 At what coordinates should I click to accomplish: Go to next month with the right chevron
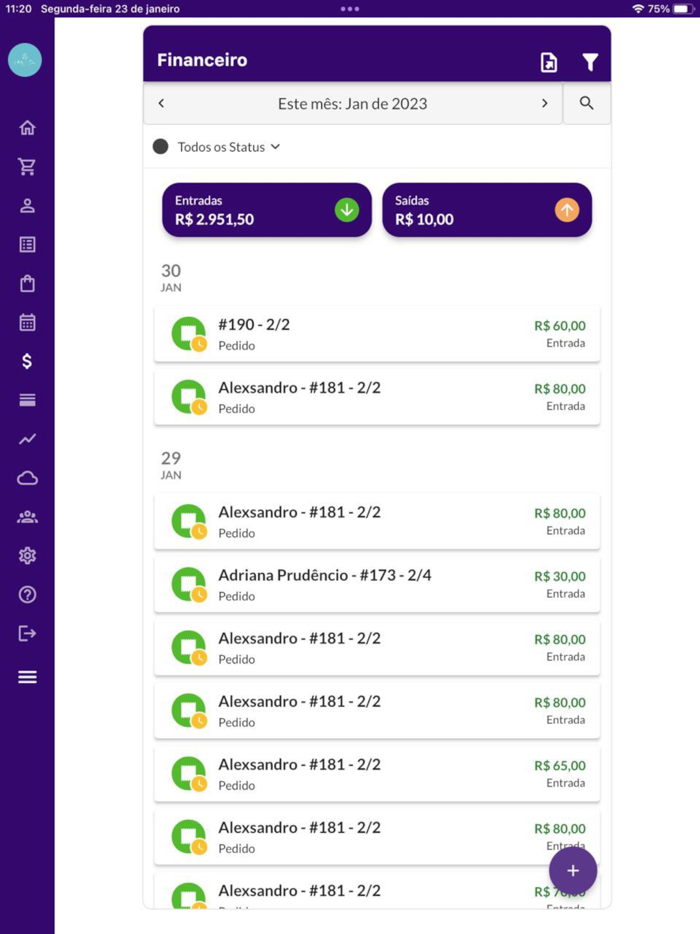[x=545, y=103]
